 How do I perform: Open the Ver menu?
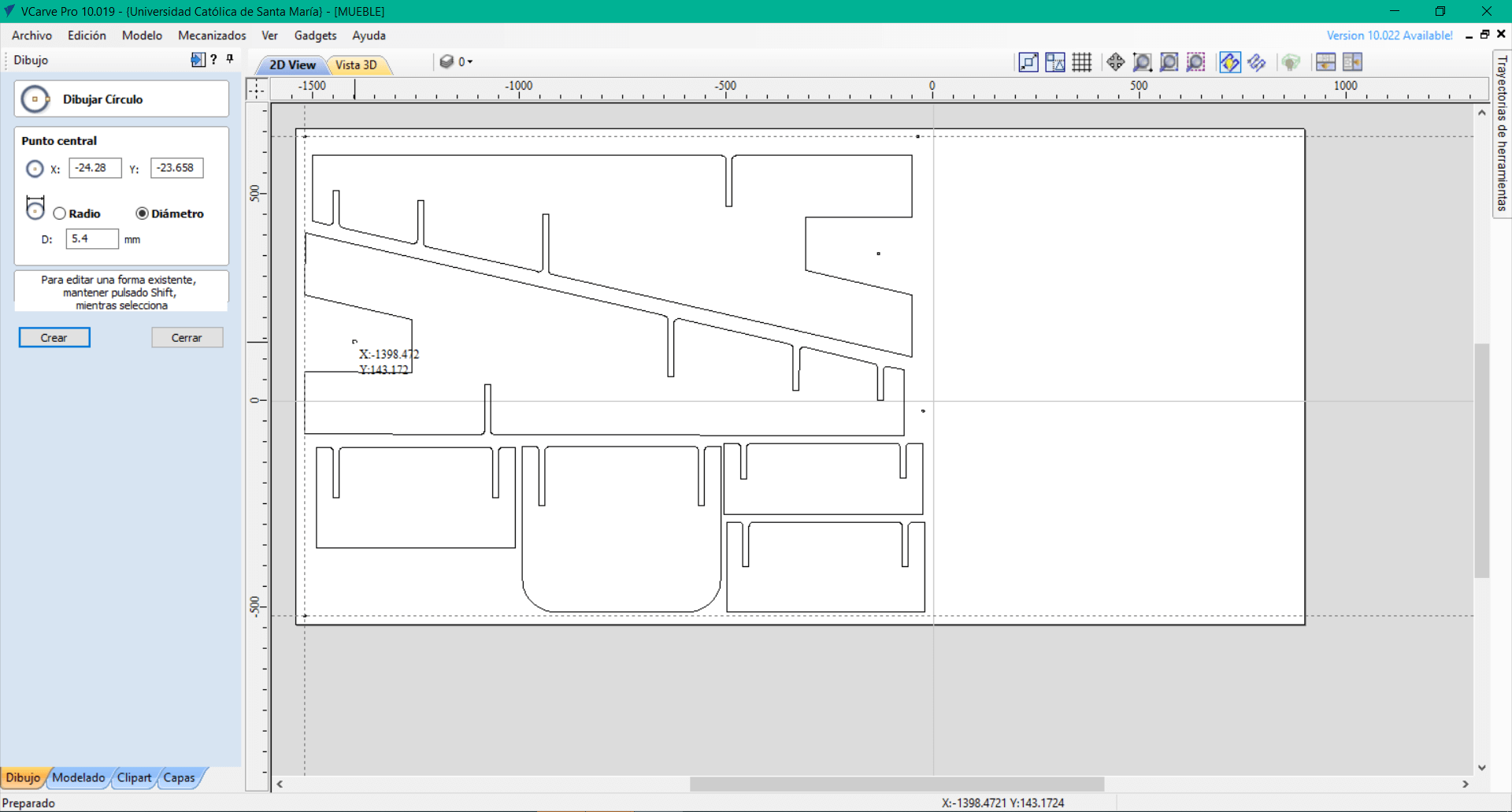coord(269,35)
